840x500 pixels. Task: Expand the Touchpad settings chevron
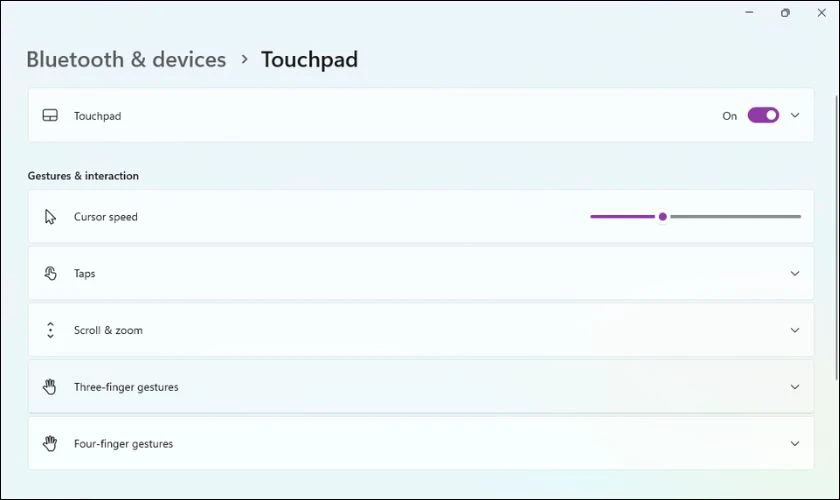(795, 116)
